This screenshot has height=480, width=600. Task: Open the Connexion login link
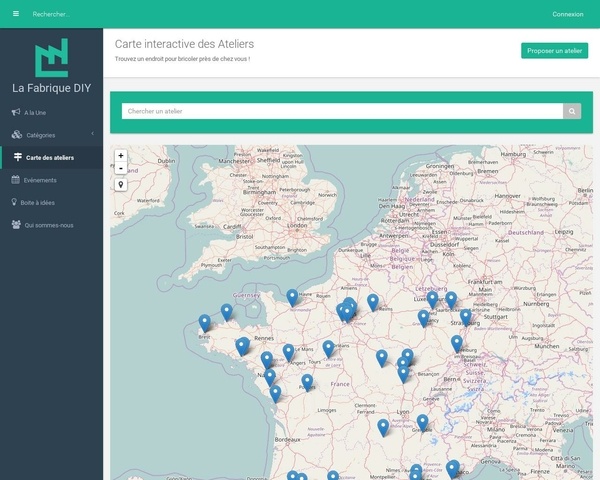coord(567,14)
